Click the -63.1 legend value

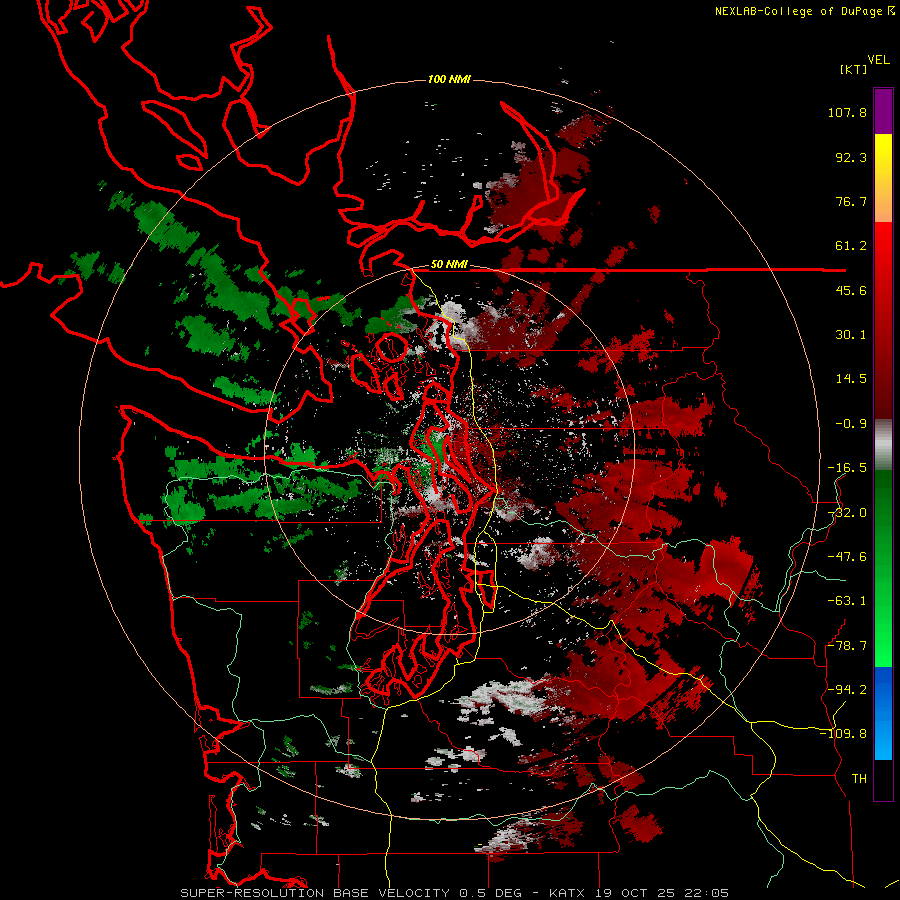click(x=847, y=601)
